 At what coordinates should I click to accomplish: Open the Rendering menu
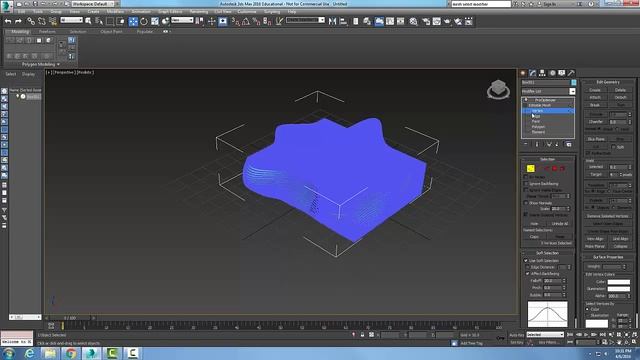(199, 12)
